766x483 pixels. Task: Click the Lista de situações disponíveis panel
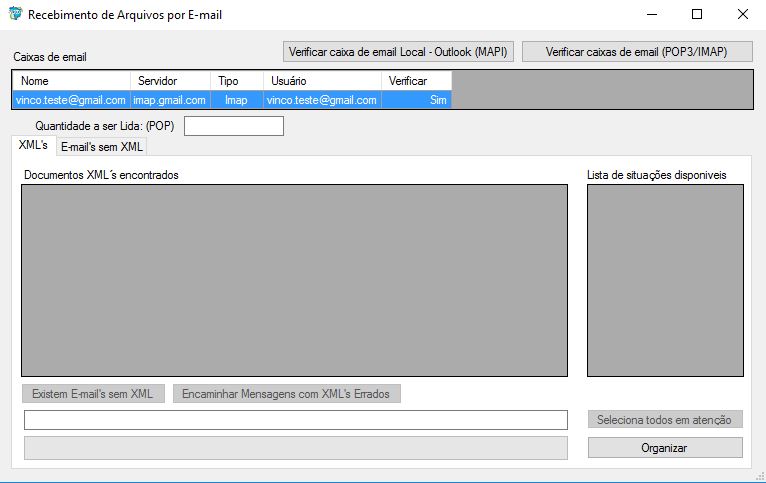(665, 280)
